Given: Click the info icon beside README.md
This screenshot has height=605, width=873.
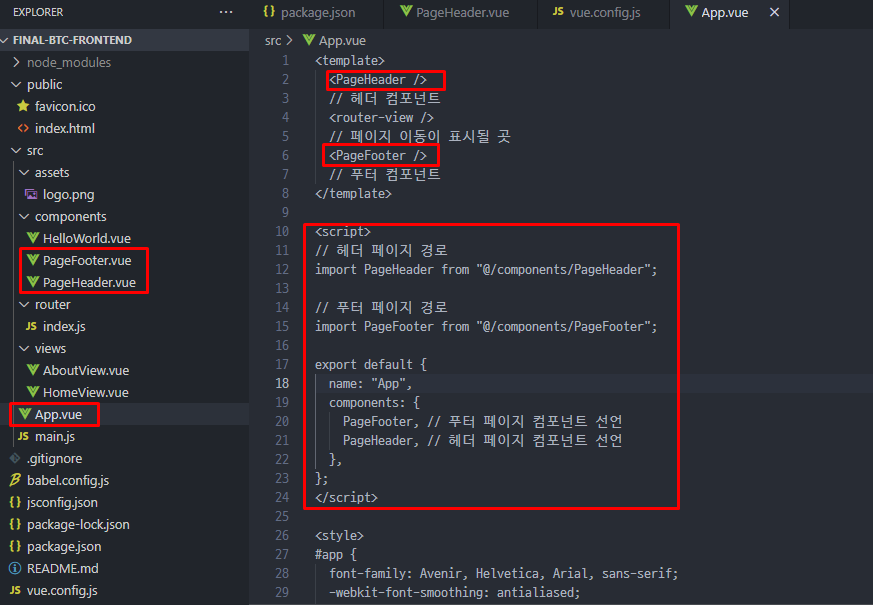Looking at the screenshot, I should tap(15, 568).
